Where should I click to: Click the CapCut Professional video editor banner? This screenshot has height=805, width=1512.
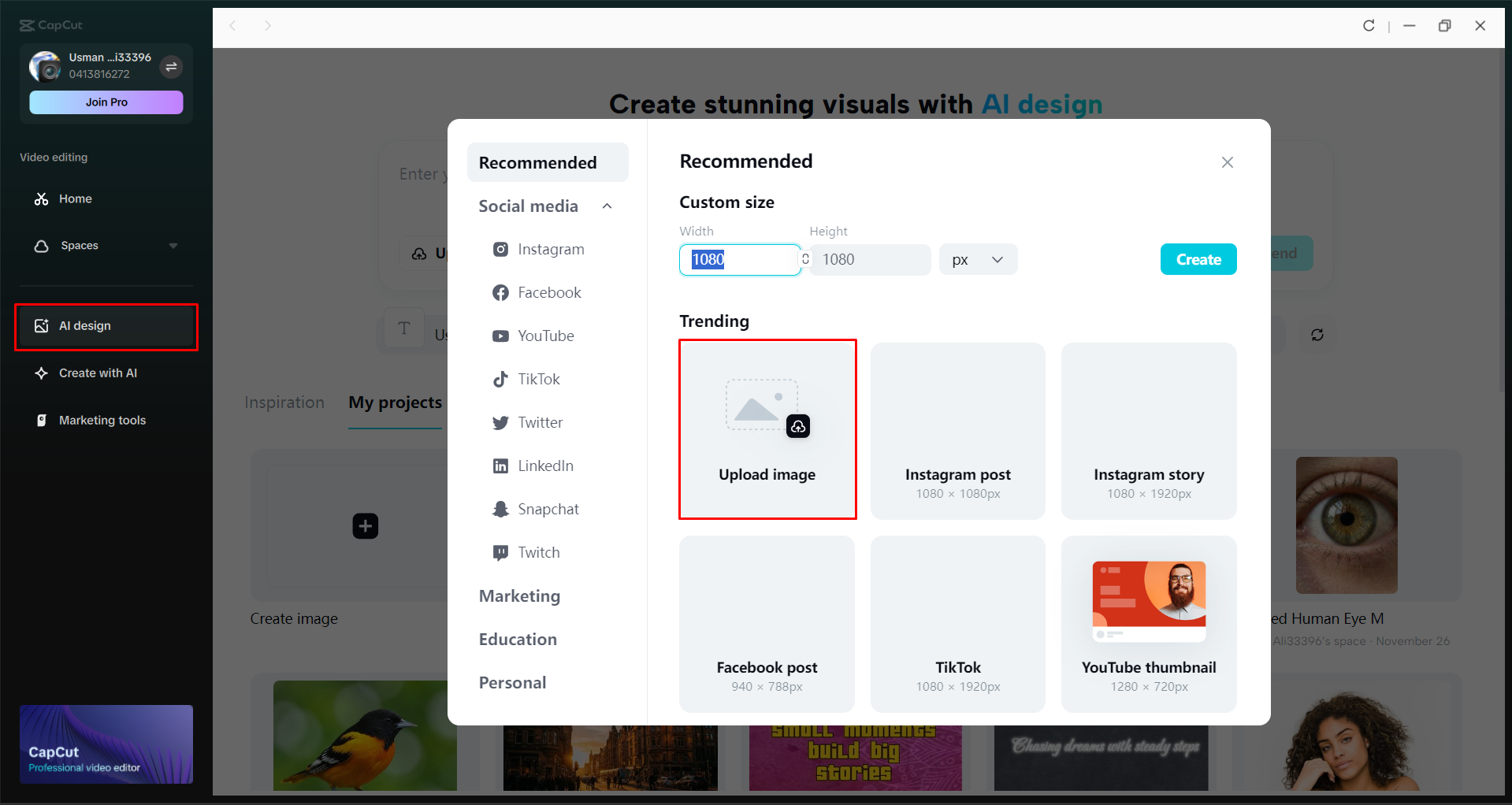[x=106, y=744]
